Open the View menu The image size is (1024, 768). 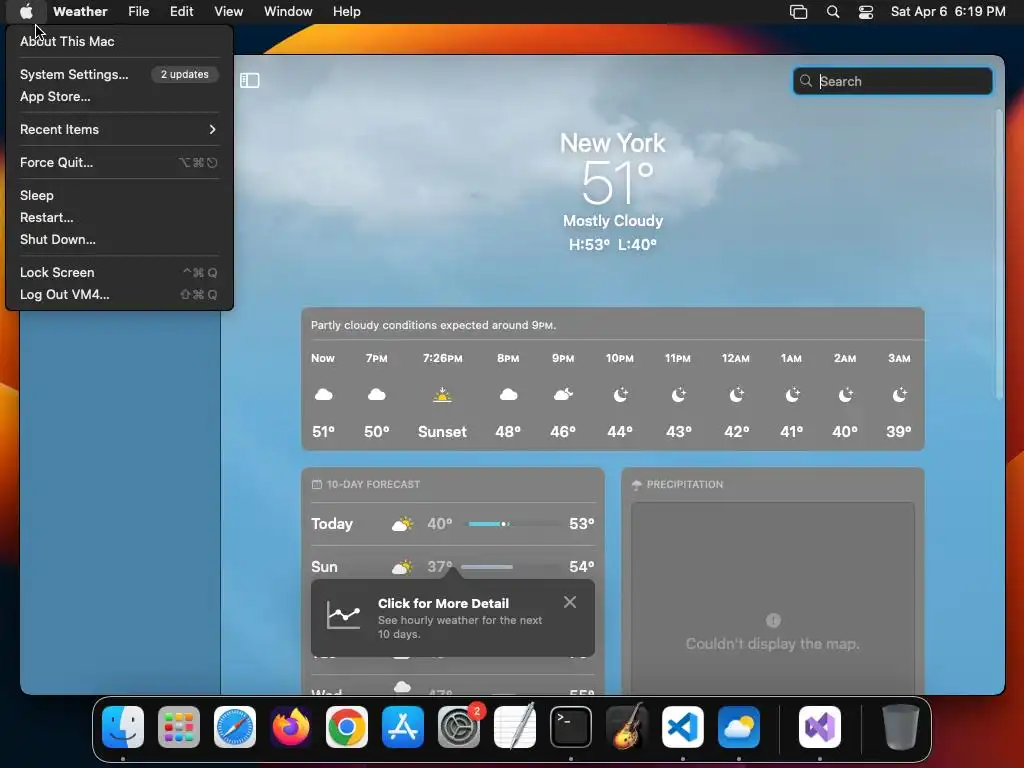pos(229,11)
